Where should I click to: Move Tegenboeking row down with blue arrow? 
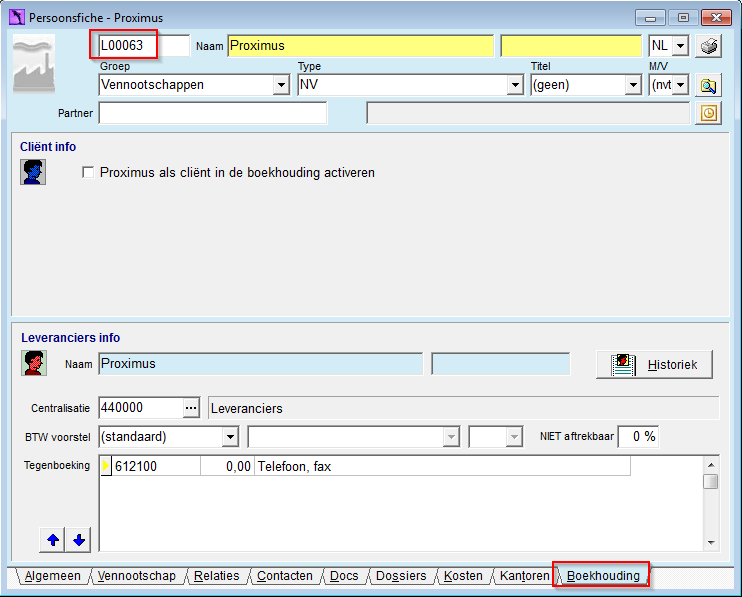[x=79, y=540]
